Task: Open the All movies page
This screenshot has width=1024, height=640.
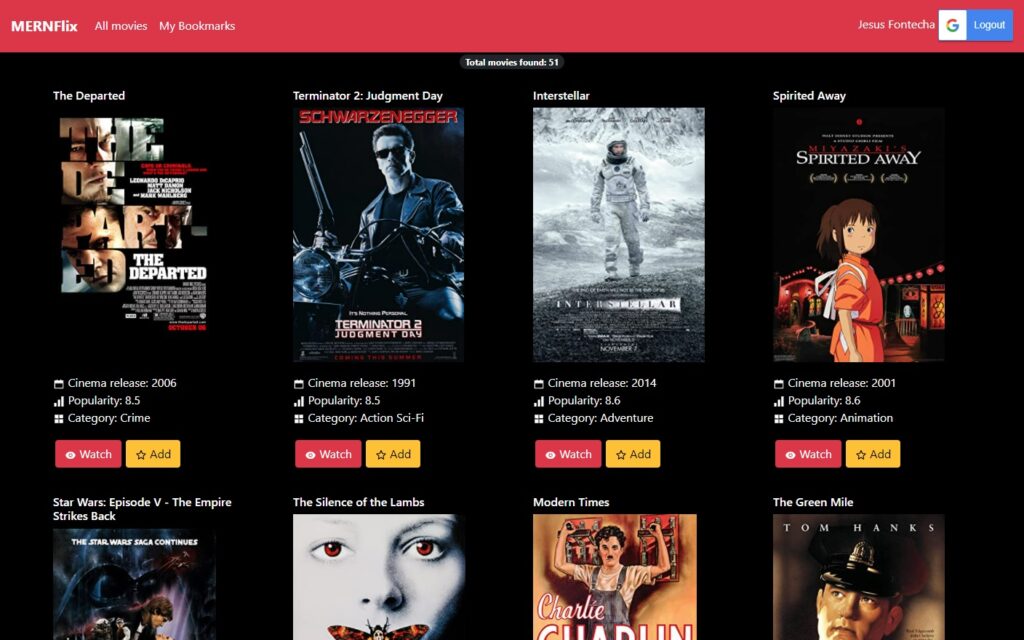Action: point(121,26)
